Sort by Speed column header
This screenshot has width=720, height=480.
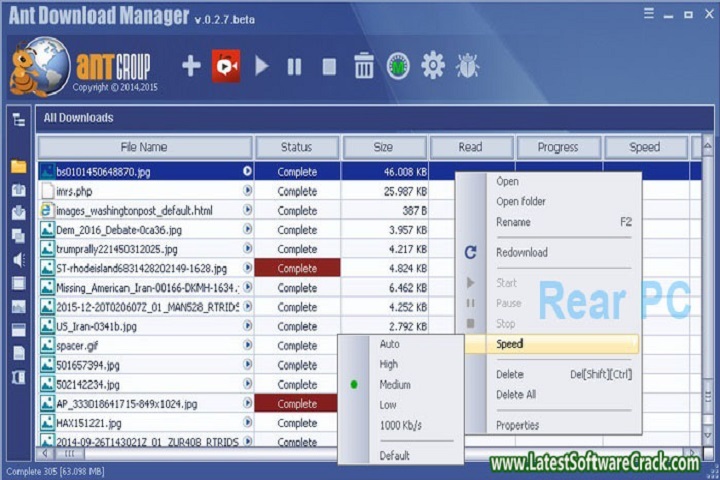645,147
